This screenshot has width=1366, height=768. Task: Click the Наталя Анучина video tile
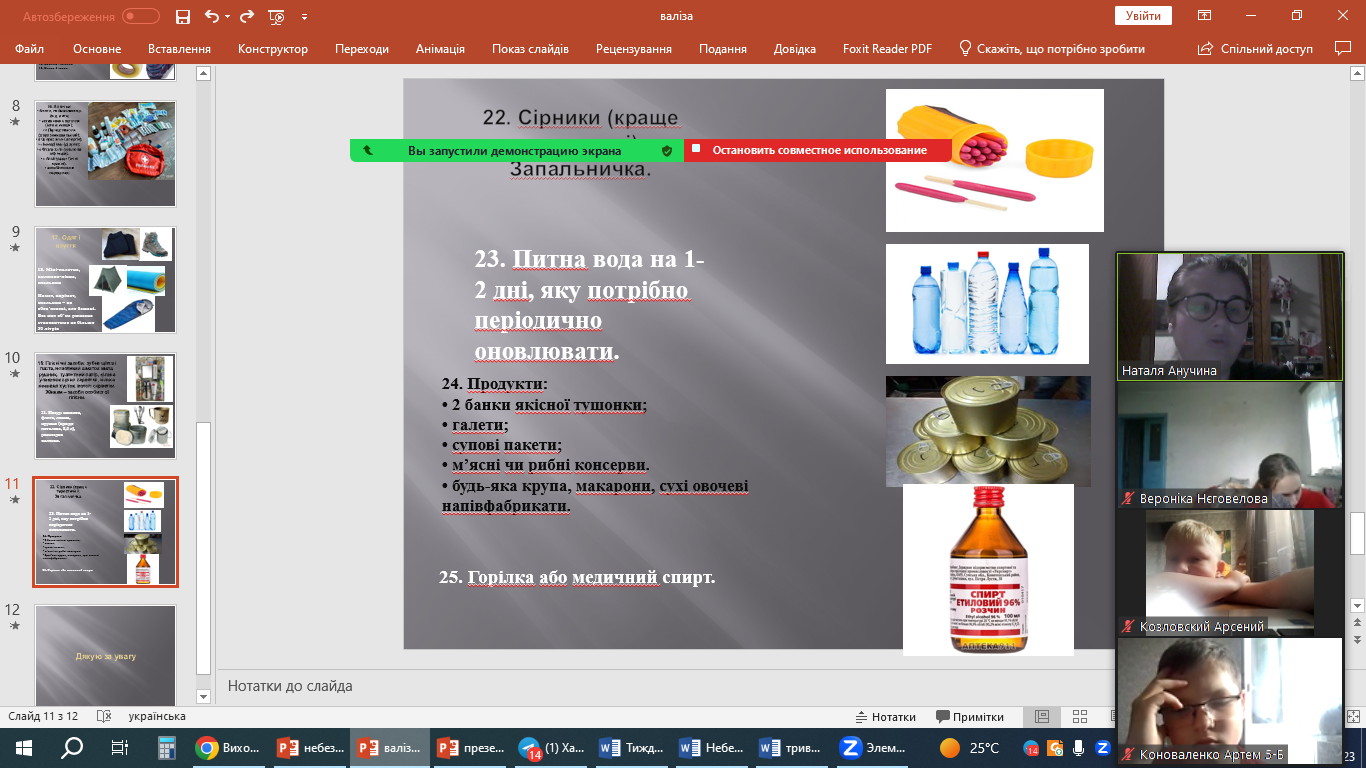(x=1230, y=316)
